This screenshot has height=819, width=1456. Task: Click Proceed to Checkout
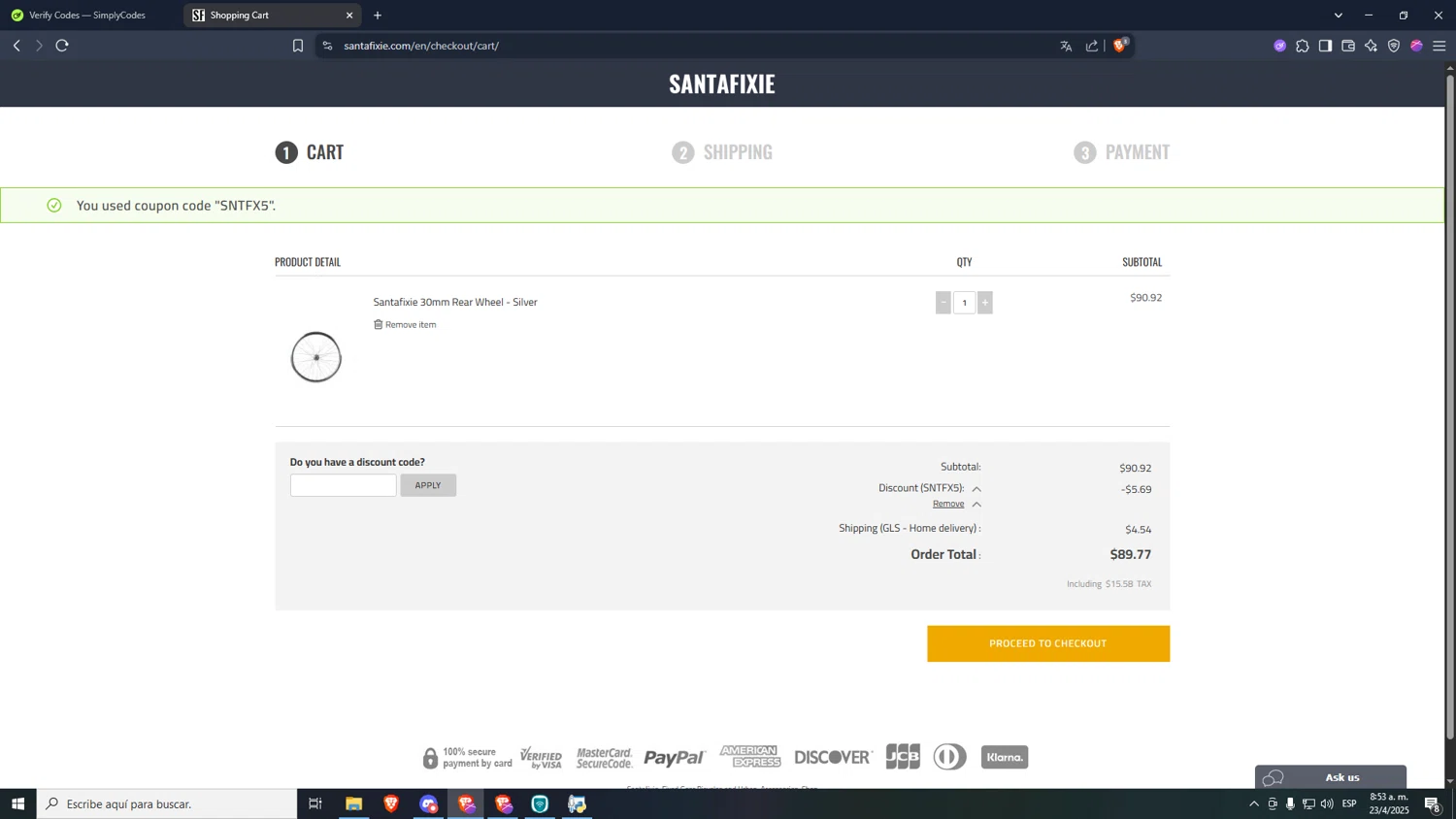point(1048,644)
